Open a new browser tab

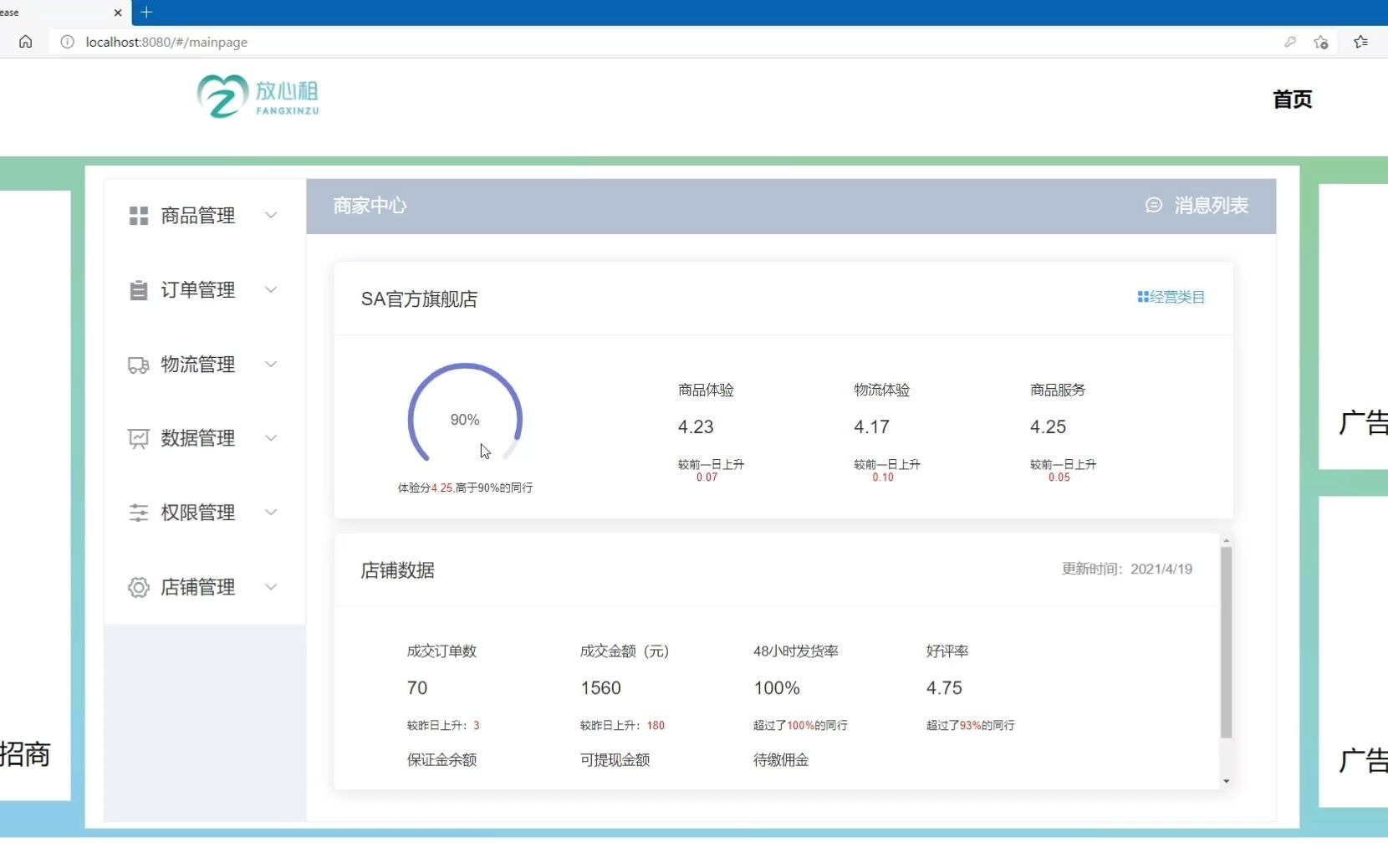(x=146, y=12)
